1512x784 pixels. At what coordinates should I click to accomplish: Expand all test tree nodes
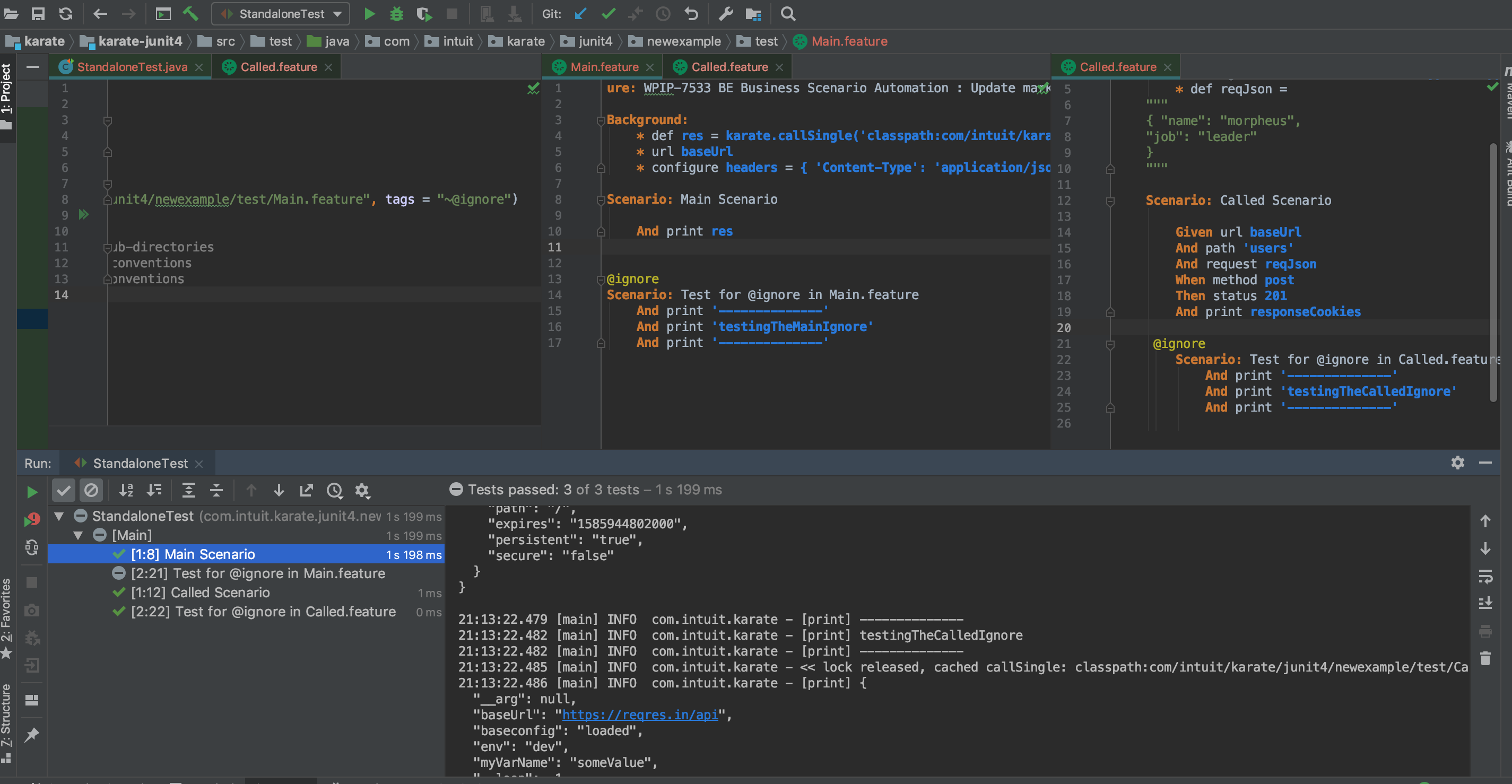[x=188, y=490]
